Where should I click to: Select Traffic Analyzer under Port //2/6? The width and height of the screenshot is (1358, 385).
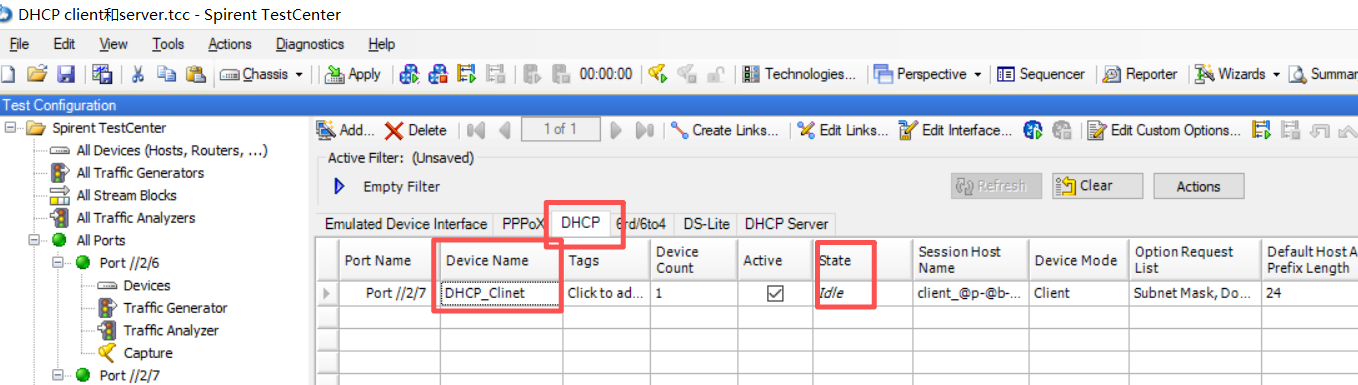click(x=170, y=330)
